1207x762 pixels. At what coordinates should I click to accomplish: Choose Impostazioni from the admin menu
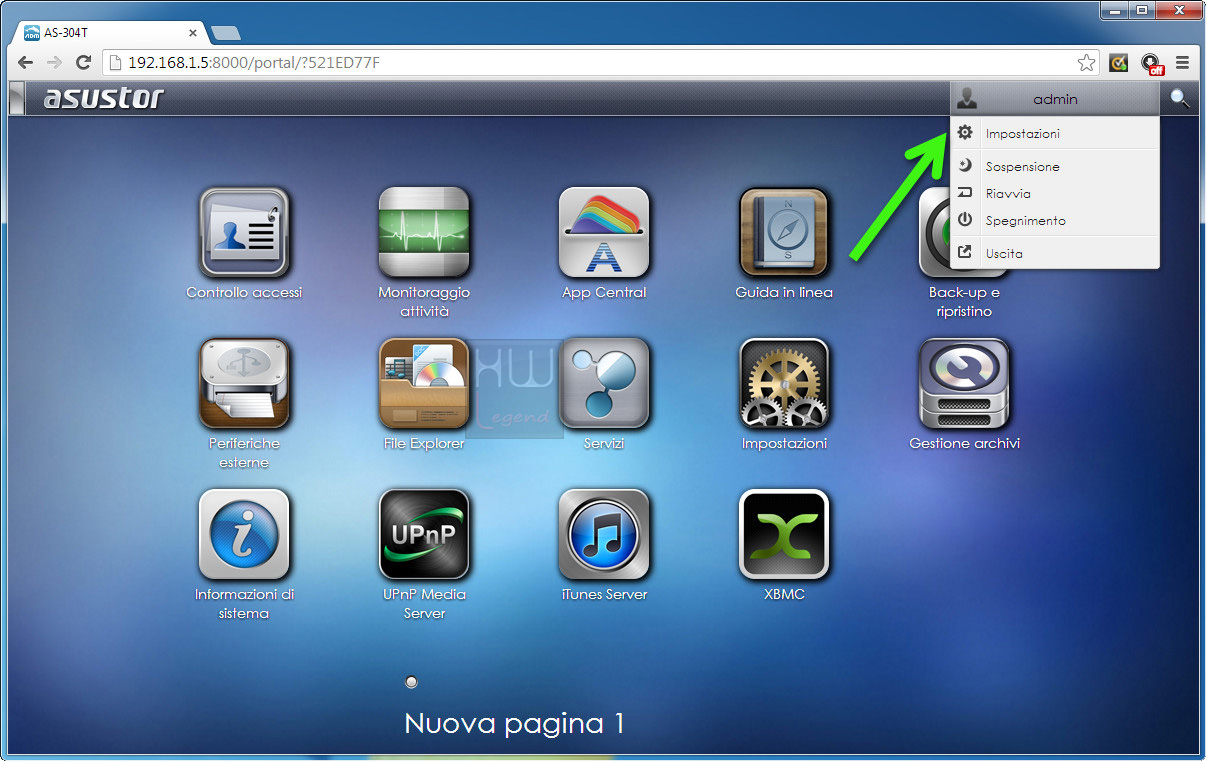[1055, 133]
